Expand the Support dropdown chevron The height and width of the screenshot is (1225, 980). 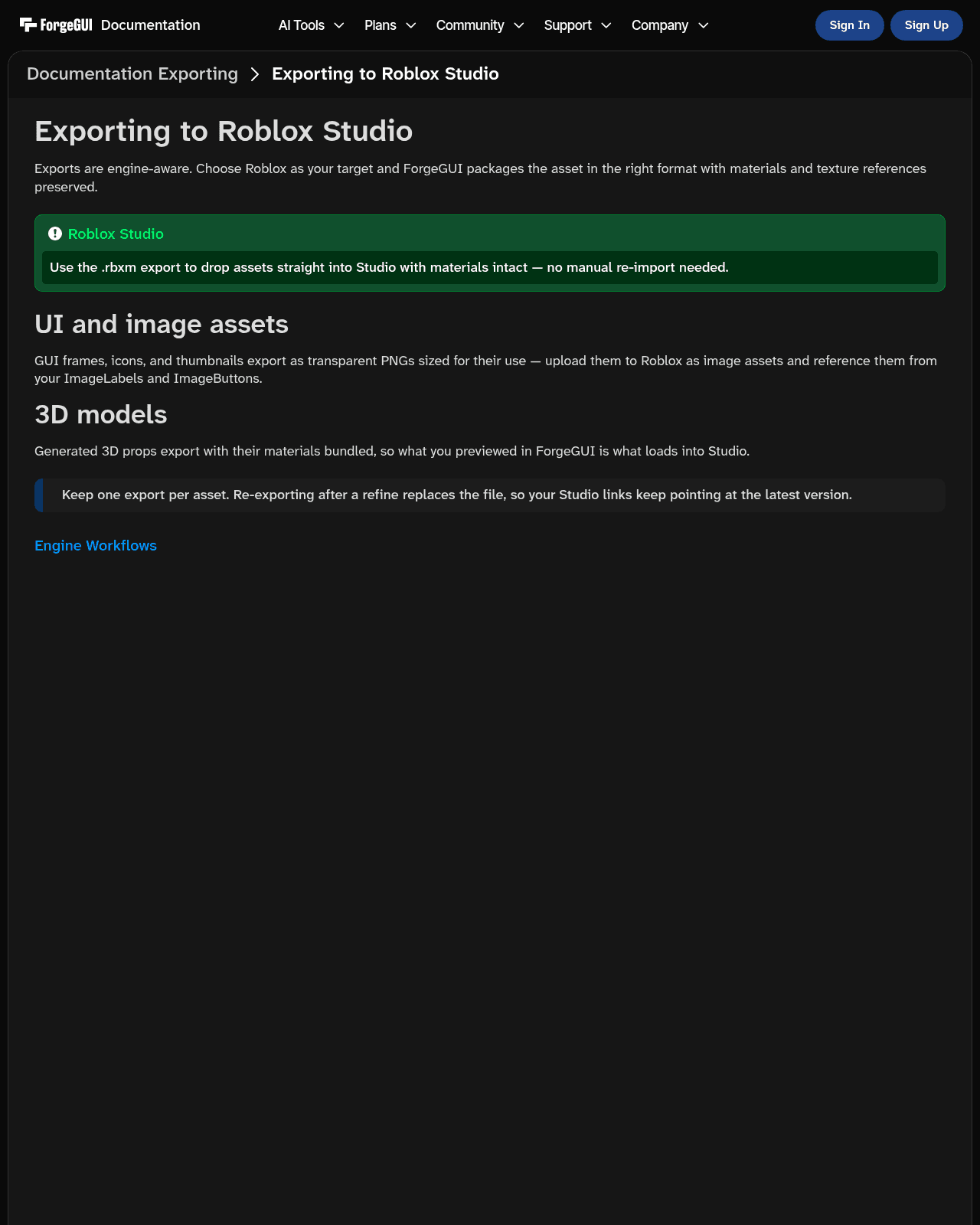[x=606, y=25]
